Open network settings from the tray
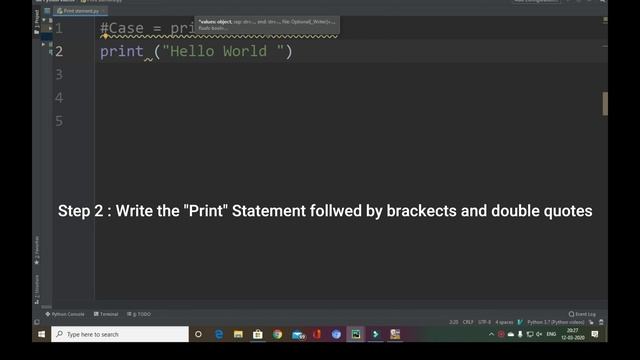The image size is (640, 360). pos(530,334)
